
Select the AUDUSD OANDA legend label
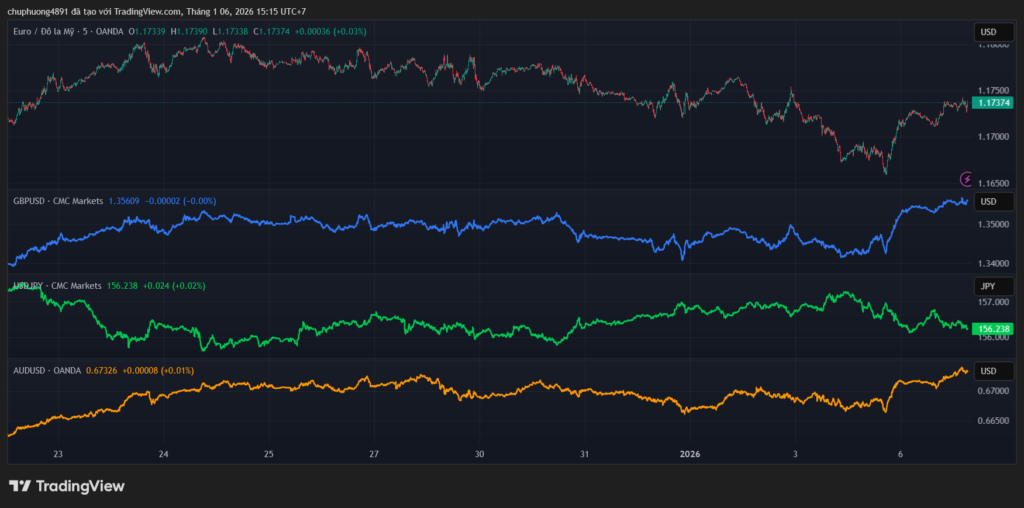47,370
